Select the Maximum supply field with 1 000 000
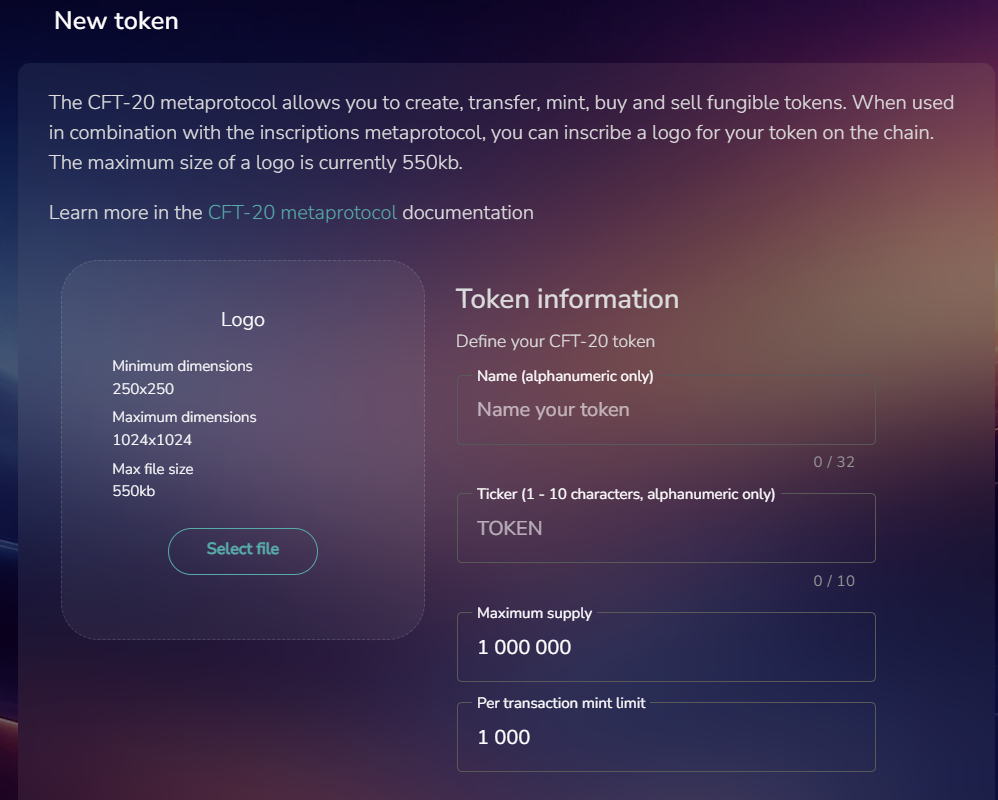 click(x=666, y=647)
